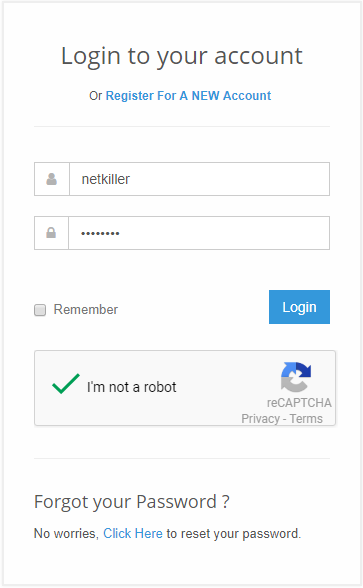Follow the Click Here password reset link
This screenshot has height=588, width=363.
(133, 533)
